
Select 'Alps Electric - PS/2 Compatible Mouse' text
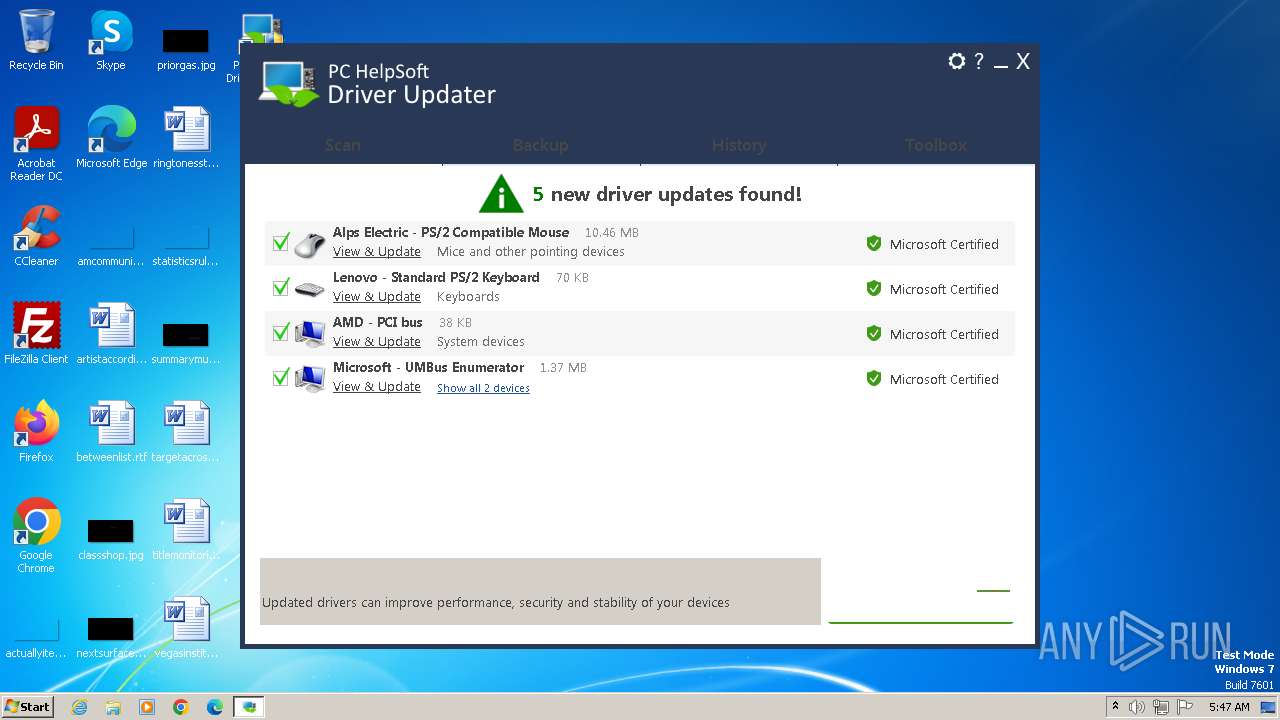click(451, 232)
